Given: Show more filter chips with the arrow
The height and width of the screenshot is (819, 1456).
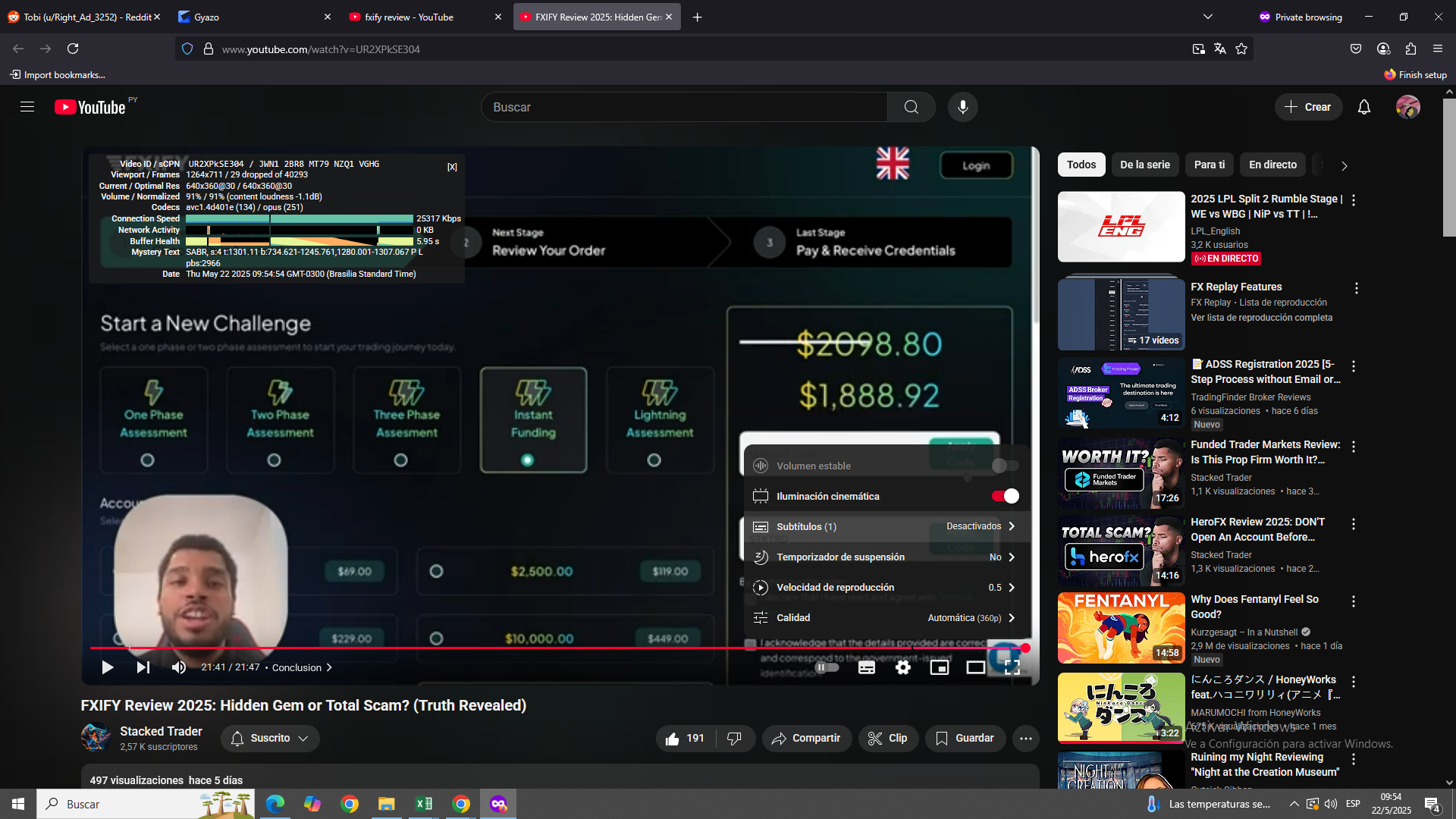Looking at the screenshot, I should click(1344, 165).
